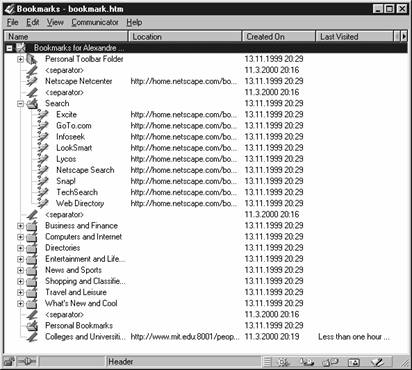Click the Web Directory bookmark icon
Viewport: 412px width, 370px height.
(43, 203)
